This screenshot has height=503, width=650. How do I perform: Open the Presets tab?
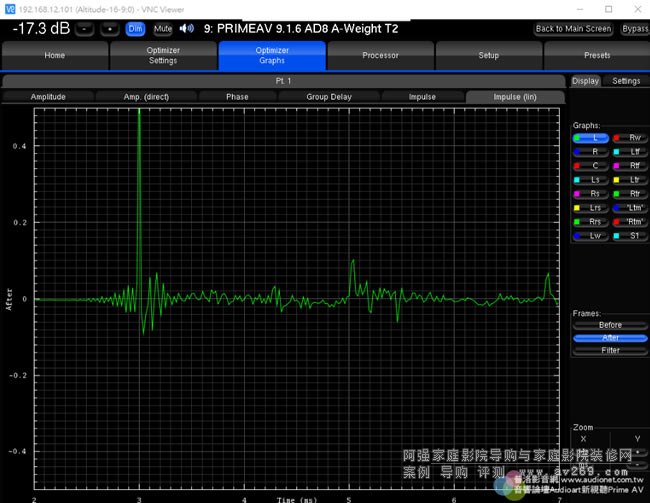[x=597, y=56]
